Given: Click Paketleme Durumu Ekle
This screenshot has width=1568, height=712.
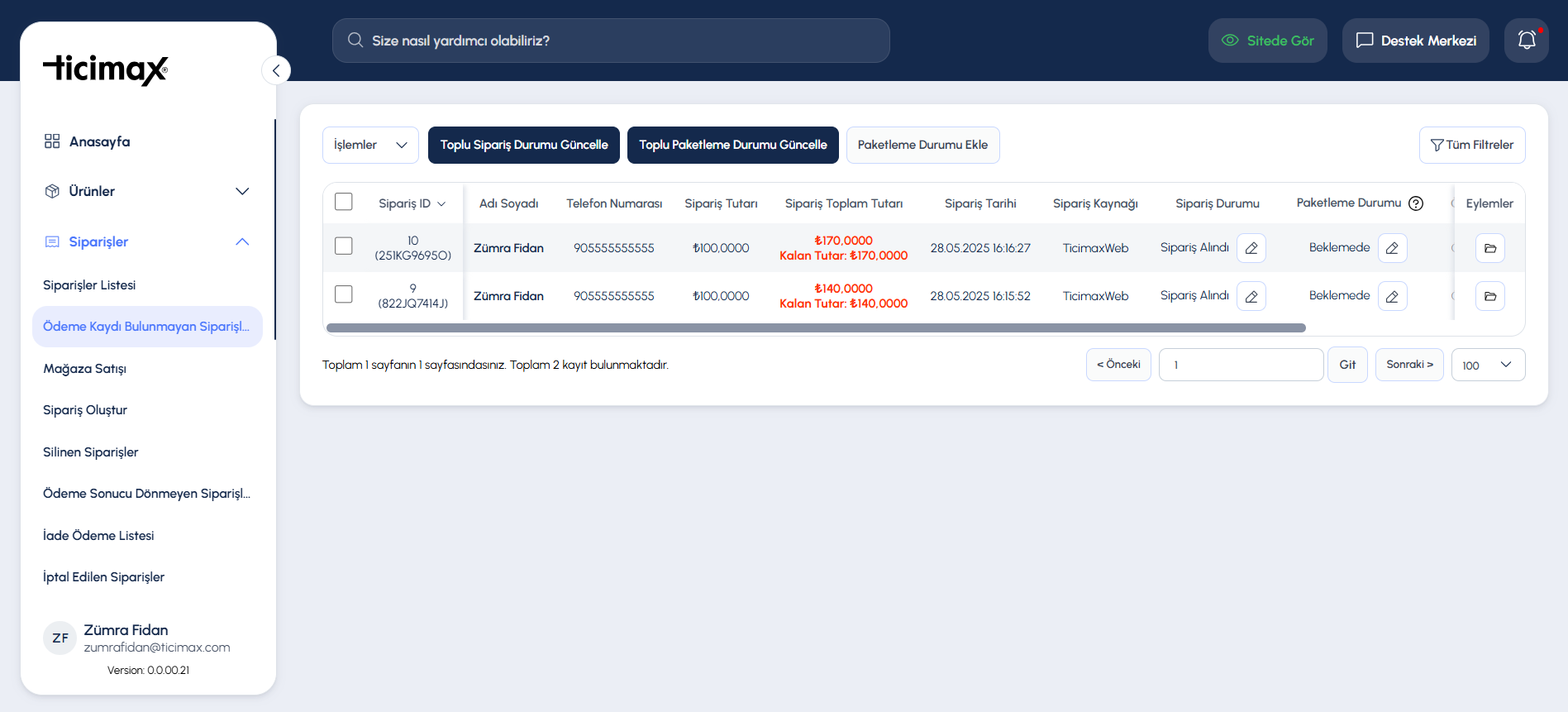Looking at the screenshot, I should click(x=922, y=145).
